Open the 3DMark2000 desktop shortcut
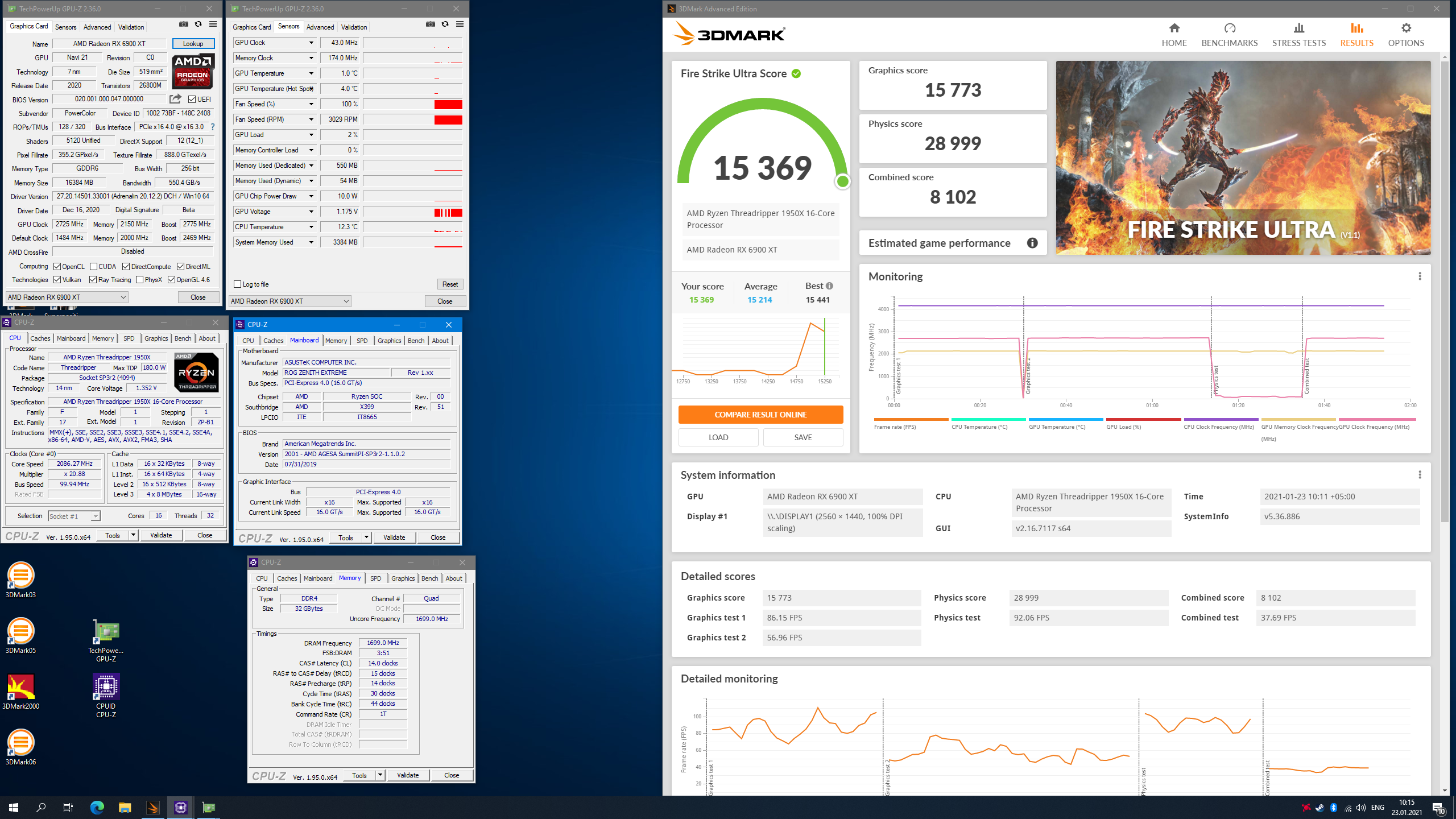Image resolution: width=1456 pixels, height=819 pixels. 20,692
